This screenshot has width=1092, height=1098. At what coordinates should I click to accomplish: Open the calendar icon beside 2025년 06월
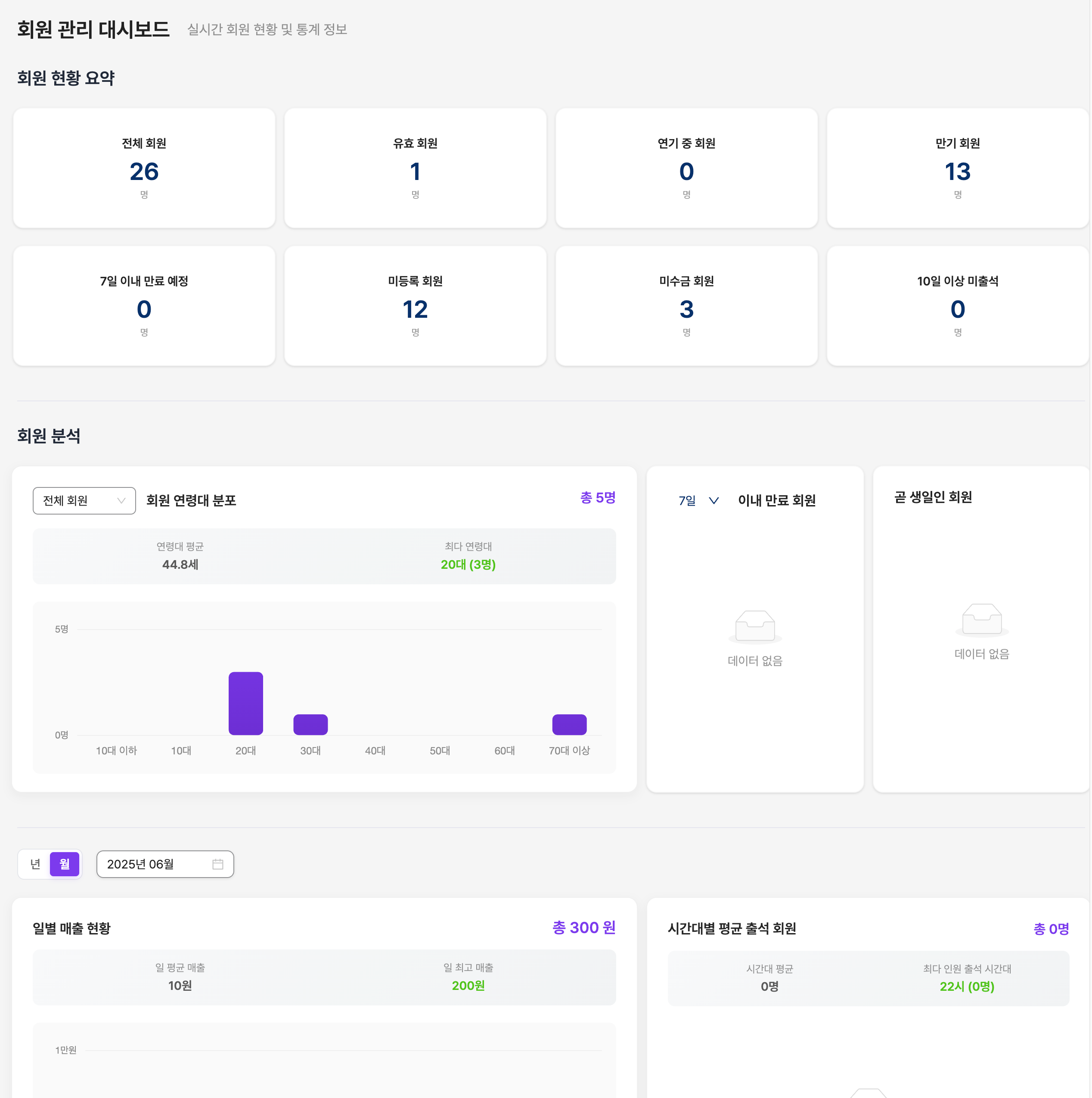tap(218, 864)
